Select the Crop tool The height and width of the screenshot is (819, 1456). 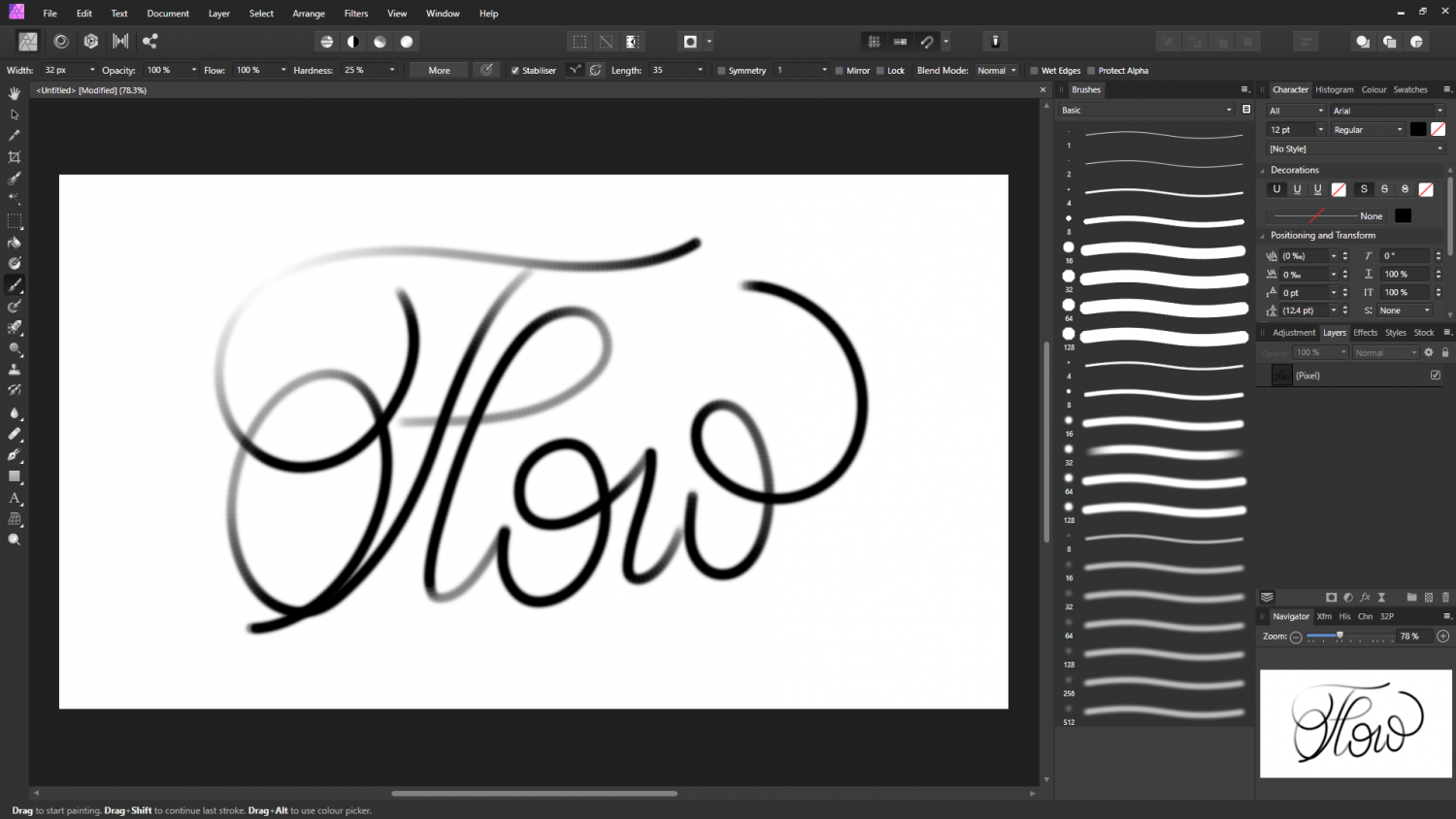(x=15, y=157)
